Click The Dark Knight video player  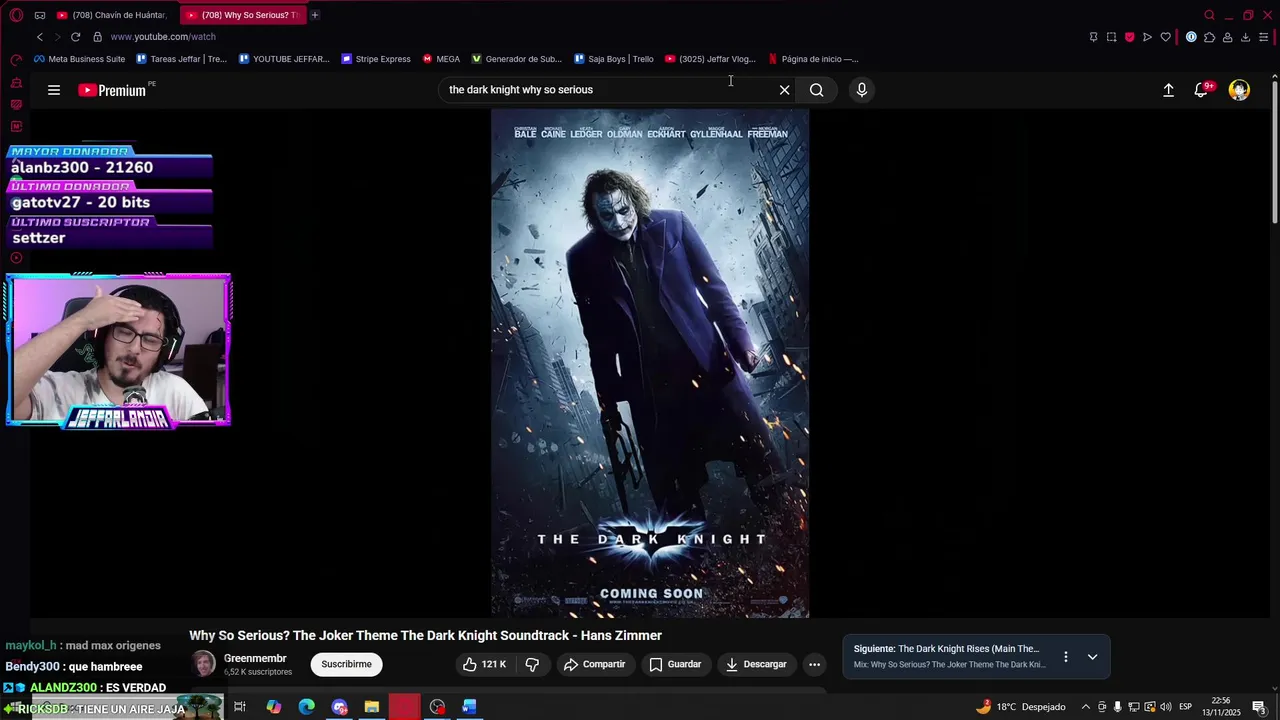pyautogui.click(x=650, y=363)
